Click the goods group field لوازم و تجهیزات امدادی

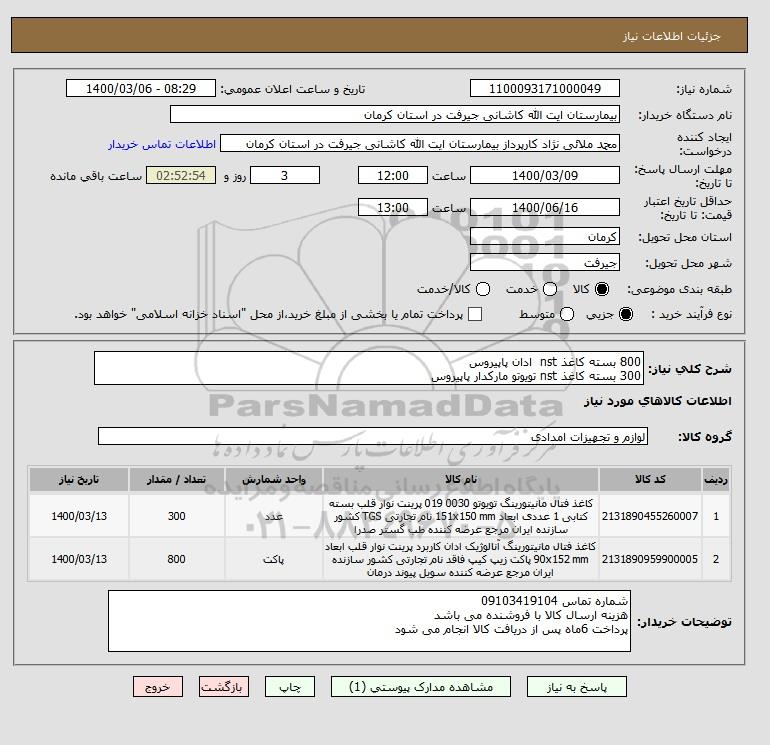[x=373, y=436]
